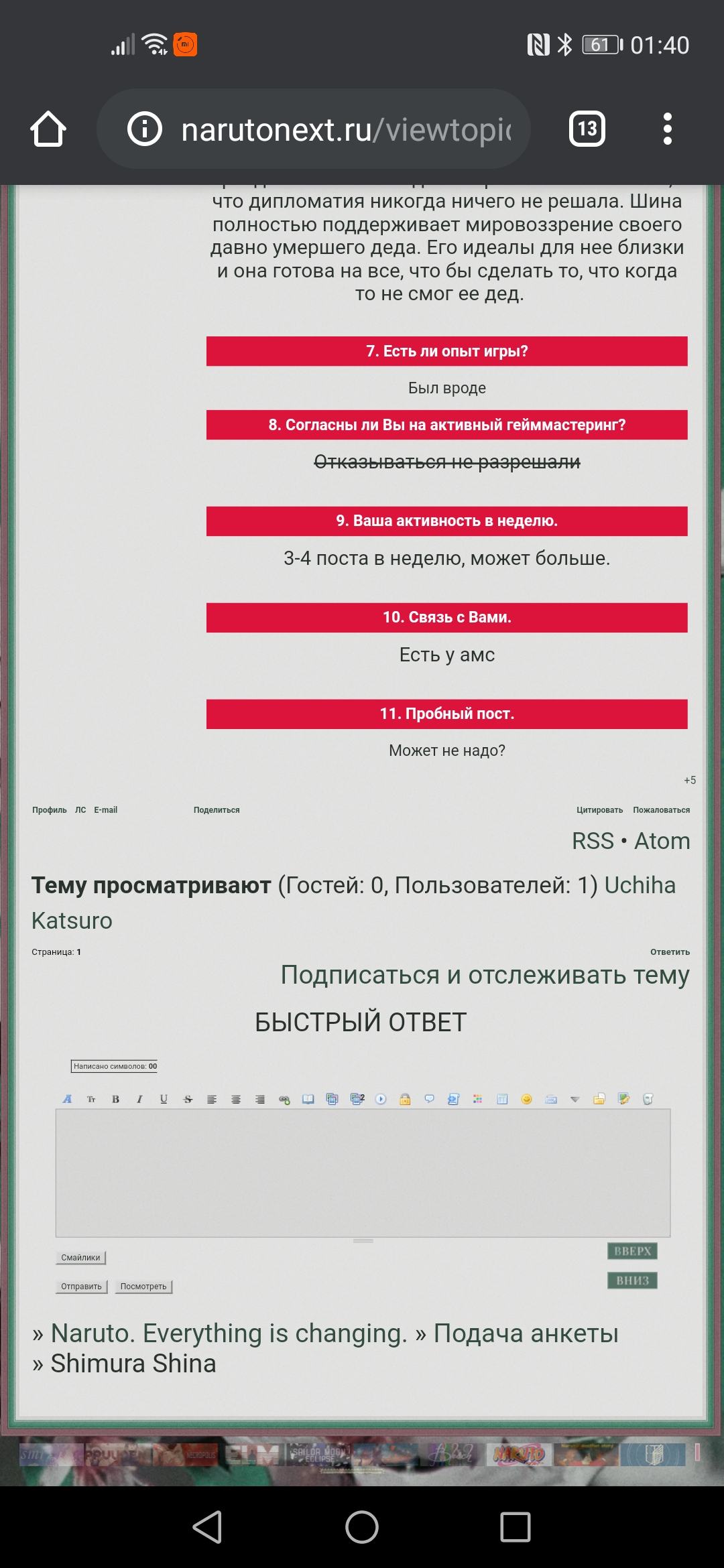The image size is (724, 1568).
Task: Jump down with the ВНИЗ button
Action: pos(632,1281)
